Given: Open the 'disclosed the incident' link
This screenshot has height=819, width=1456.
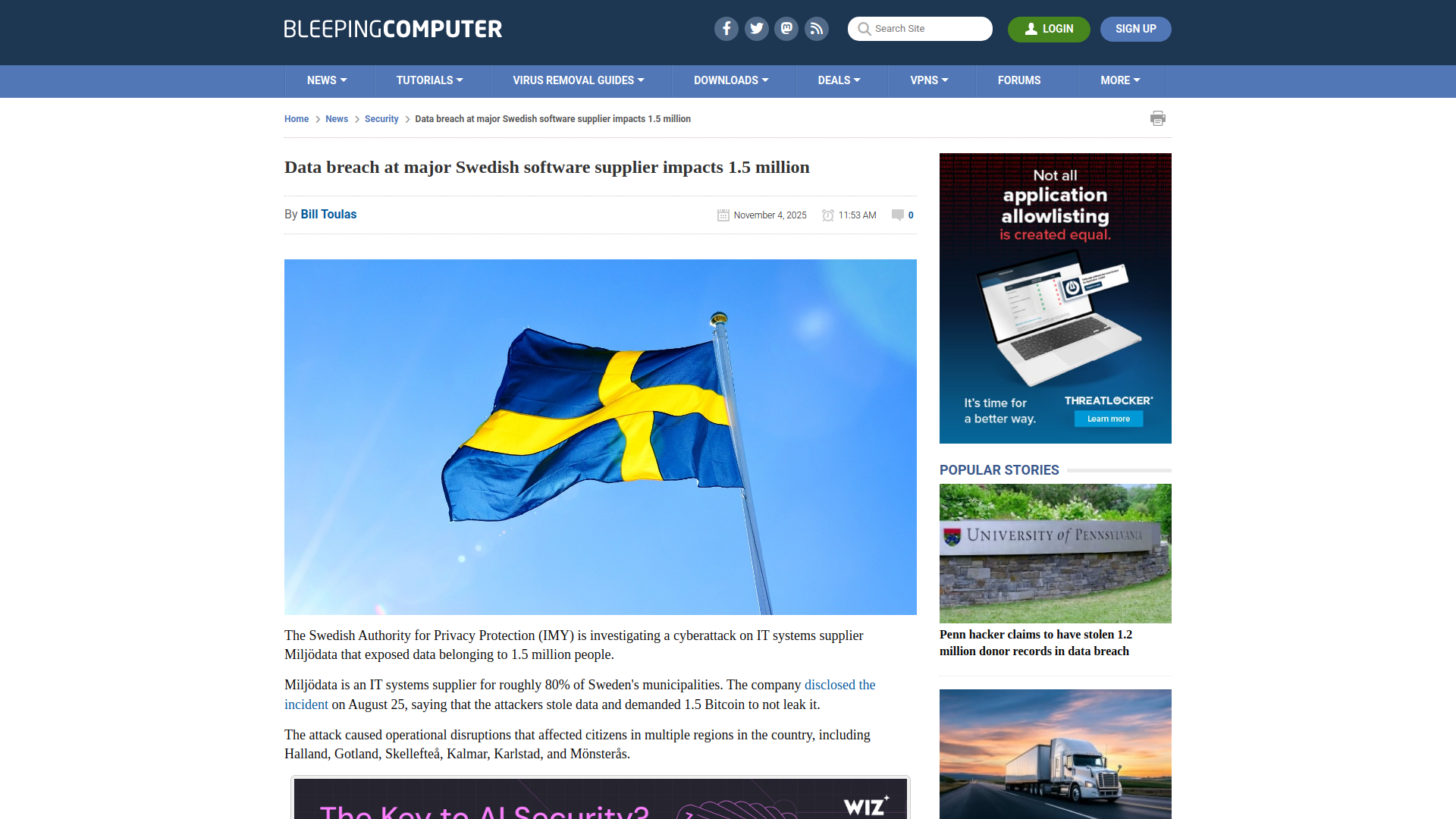Looking at the screenshot, I should pos(839,684).
